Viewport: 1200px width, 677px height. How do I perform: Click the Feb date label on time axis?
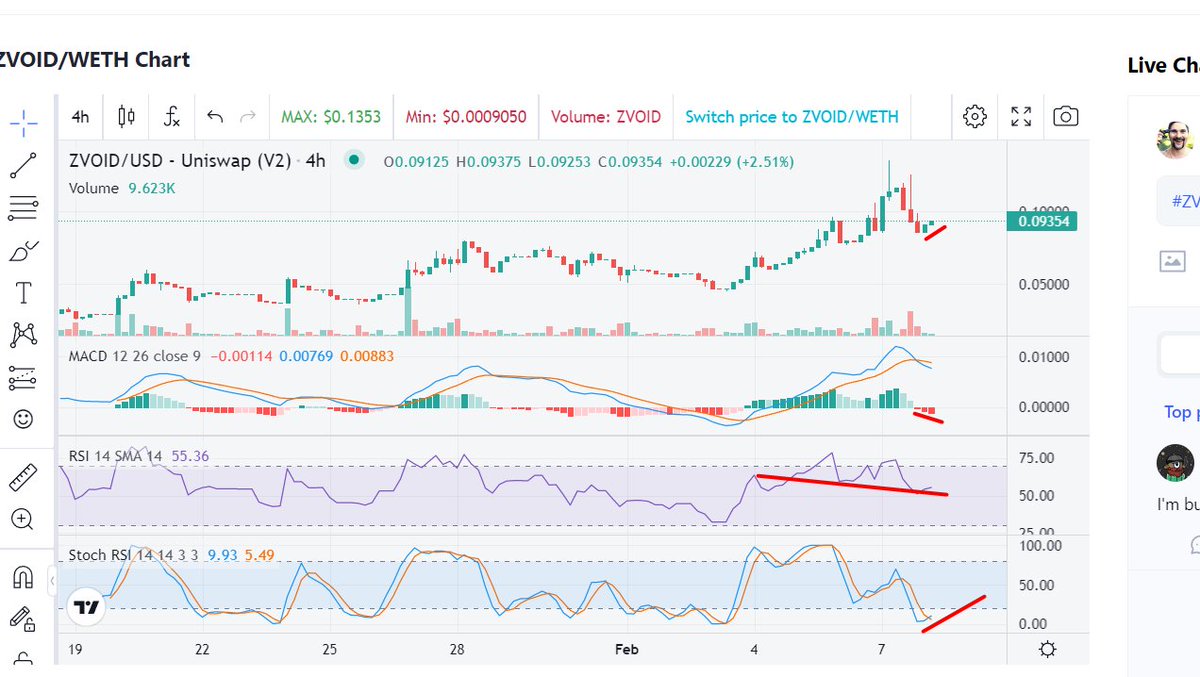point(626,649)
